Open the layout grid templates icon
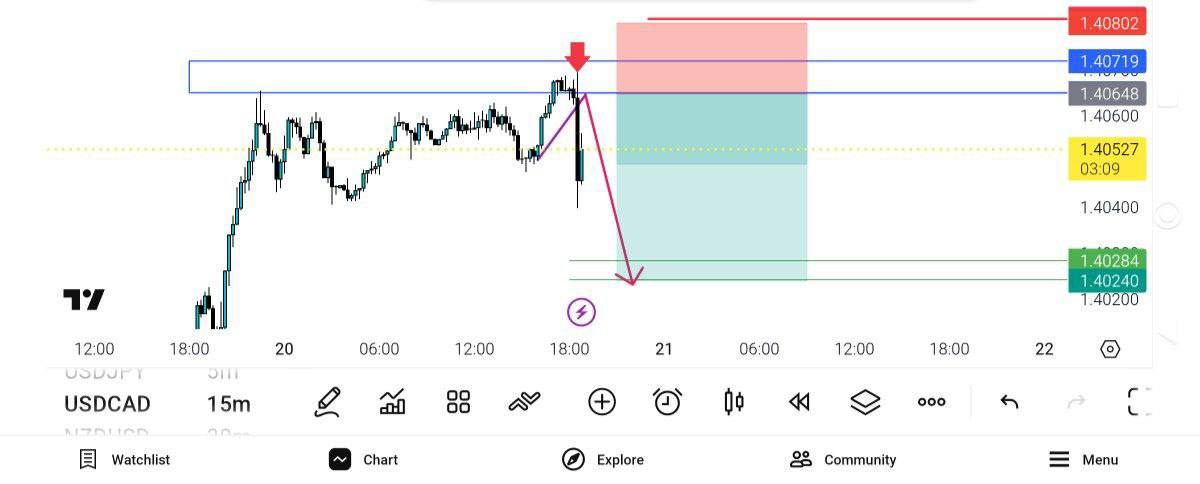 [x=458, y=402]
